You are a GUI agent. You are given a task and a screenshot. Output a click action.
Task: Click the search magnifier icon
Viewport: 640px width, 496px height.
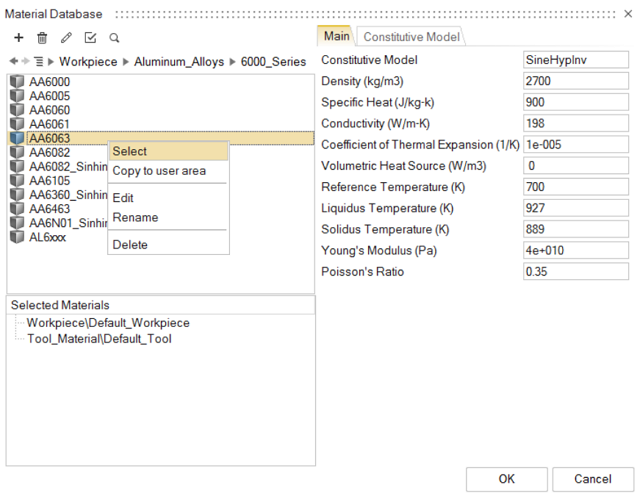click(114, 38)
